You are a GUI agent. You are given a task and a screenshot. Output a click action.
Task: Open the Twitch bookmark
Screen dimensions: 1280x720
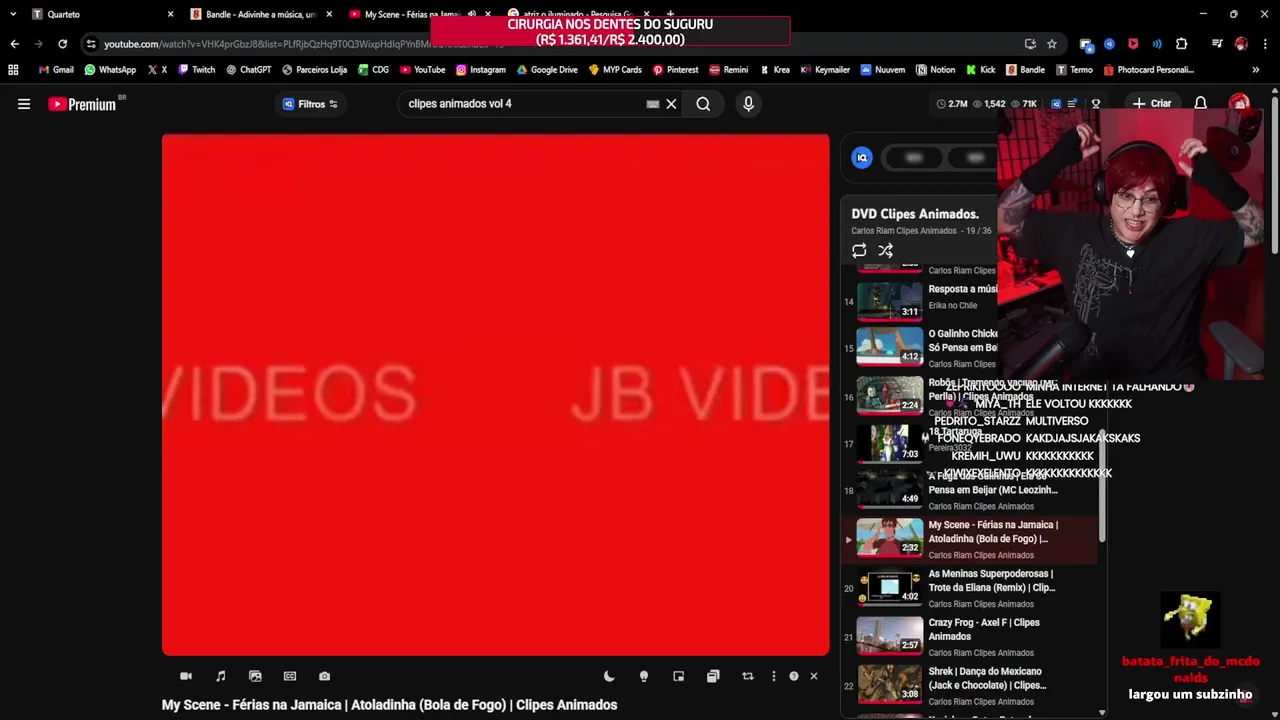[196, 70]
